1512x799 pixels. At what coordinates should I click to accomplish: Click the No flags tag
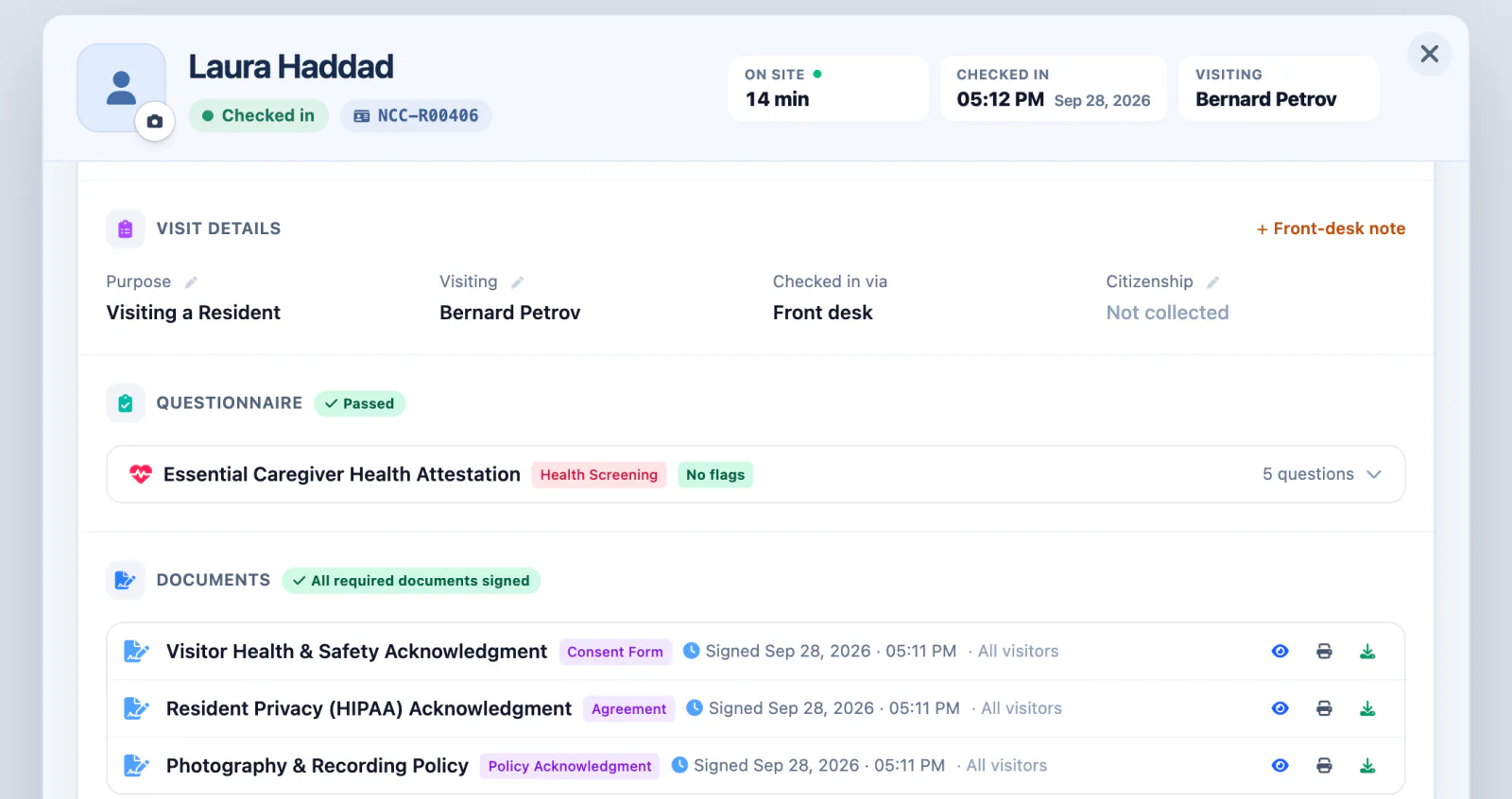tap(715, 474)
